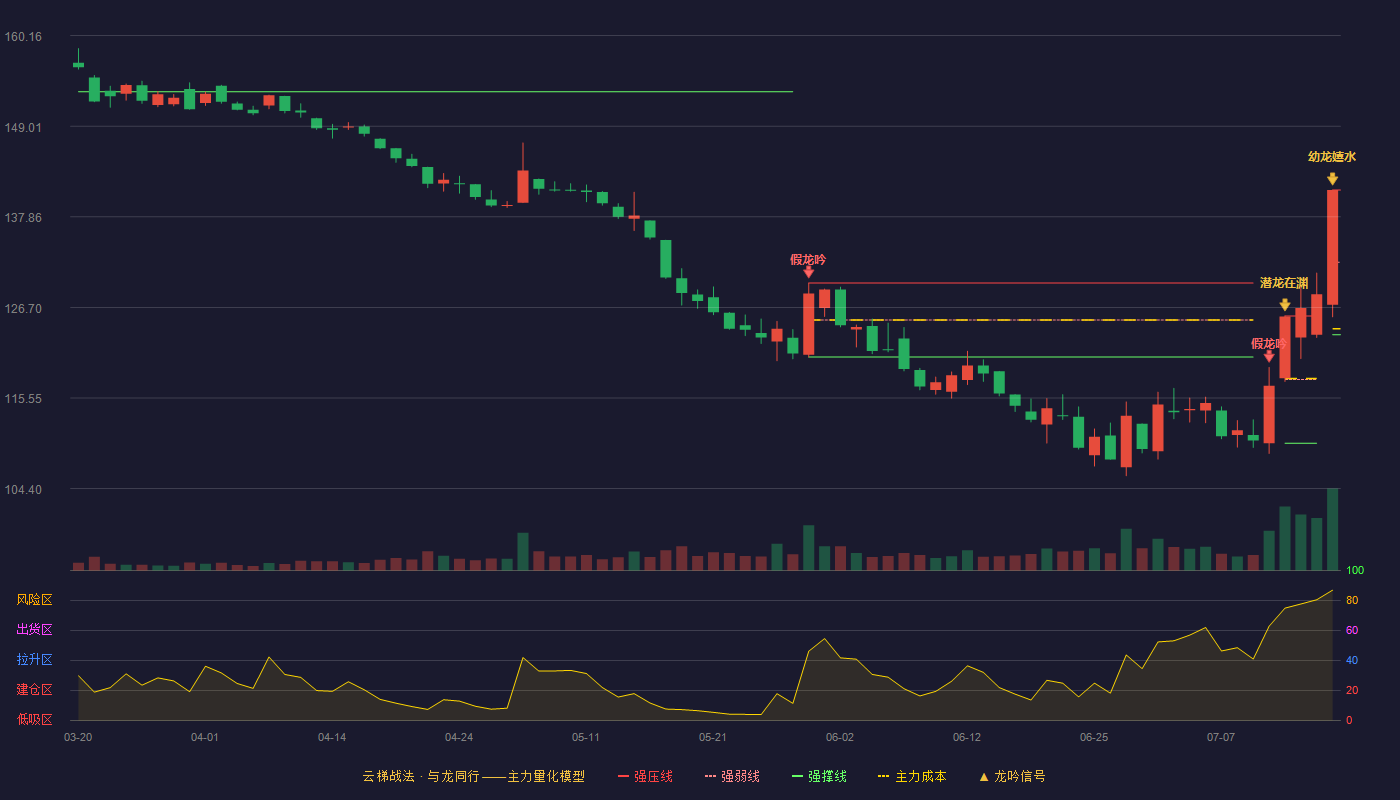Click the yellow 80 indicator axis value
This screenshot has width=1400, height=800.
point(1352,600)
